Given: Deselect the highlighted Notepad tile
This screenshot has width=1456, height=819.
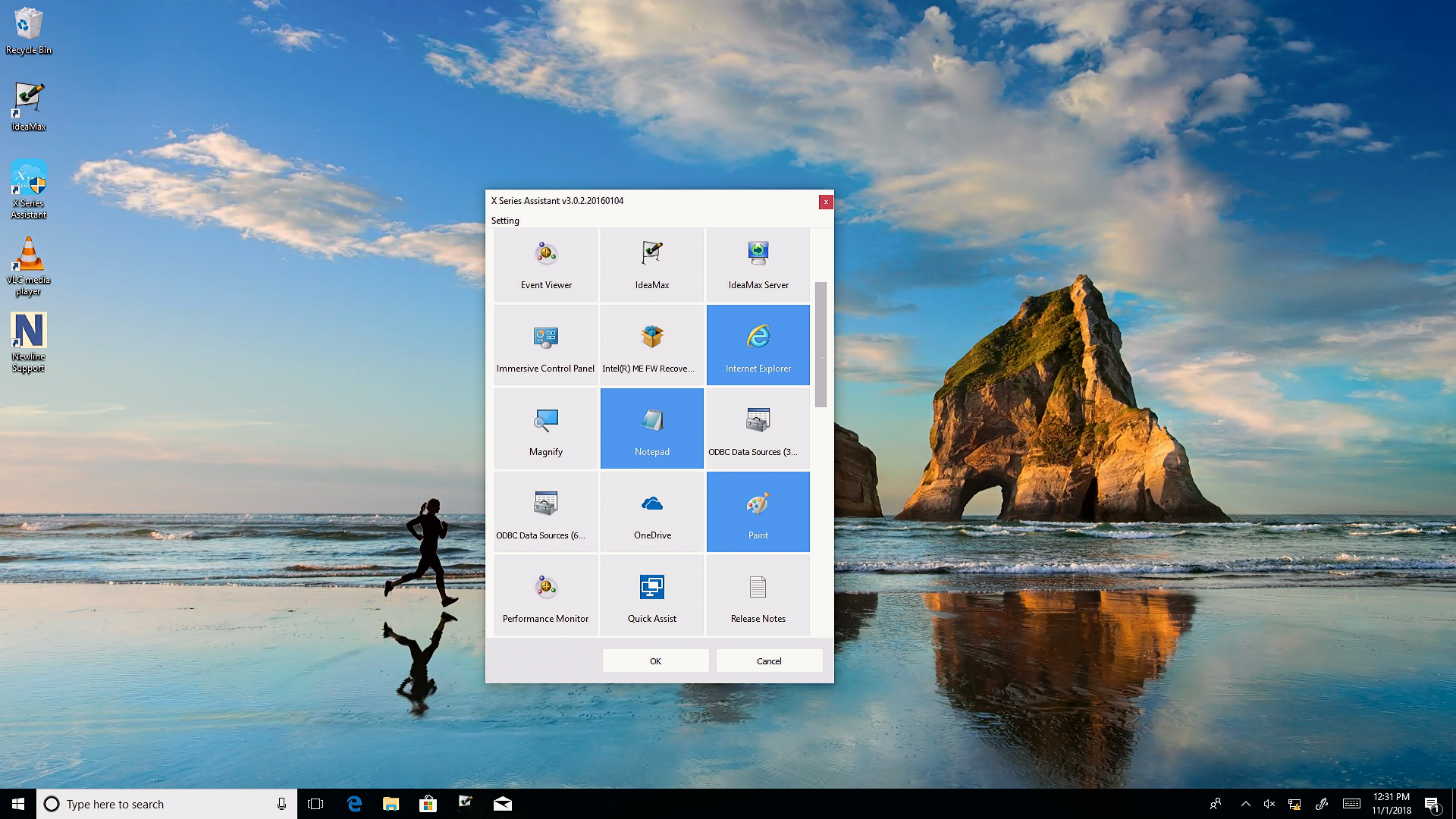Looking at the screenshot, I should point(652,429).
